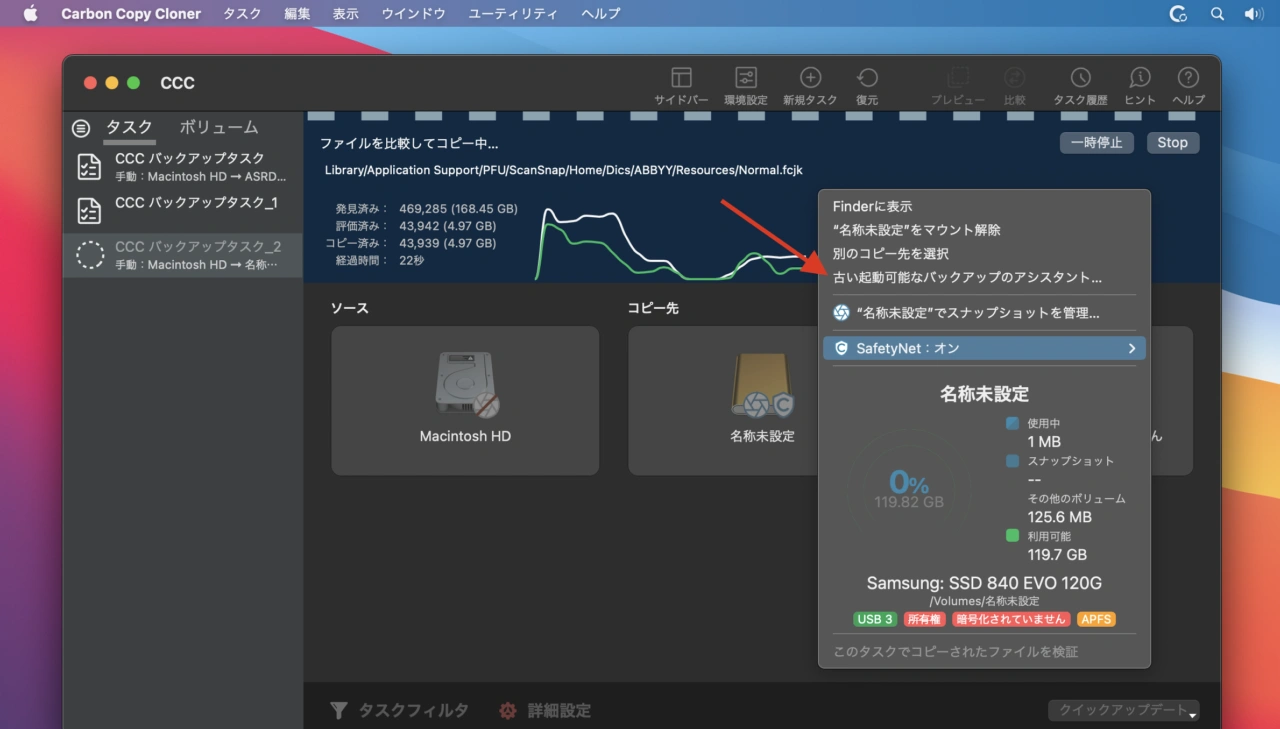Select CCC バックアップタスク checklist icon

click(89, 167)
